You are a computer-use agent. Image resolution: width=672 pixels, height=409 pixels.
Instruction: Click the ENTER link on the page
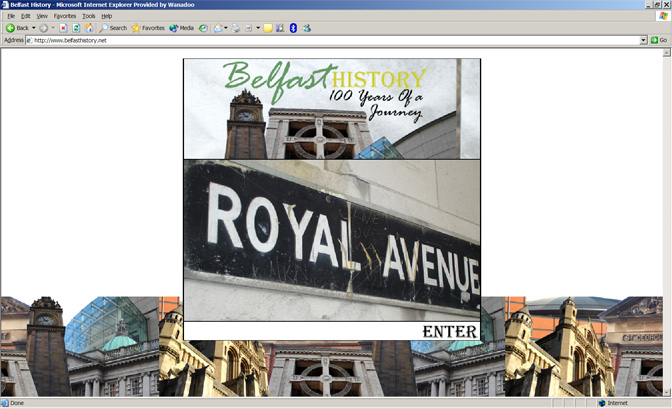pos(450,331)
